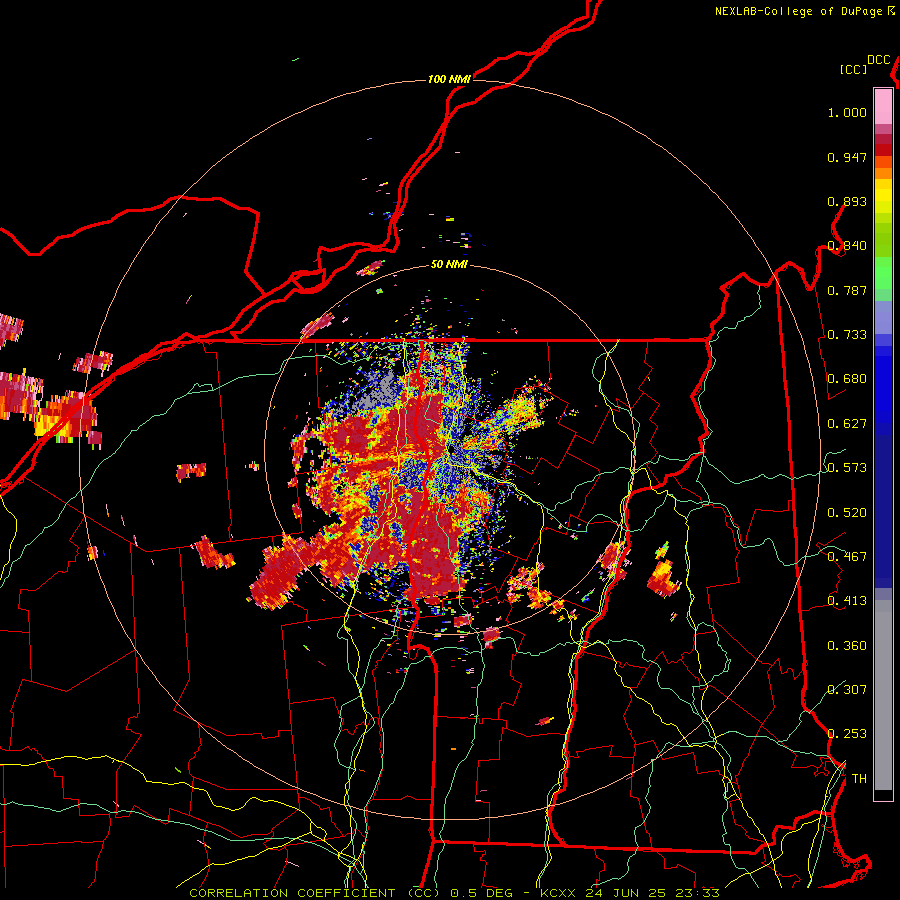This screenshot has height=900, width=900.
Task: Click the 0.360 color scale value
Action: [x=847, y=646]
